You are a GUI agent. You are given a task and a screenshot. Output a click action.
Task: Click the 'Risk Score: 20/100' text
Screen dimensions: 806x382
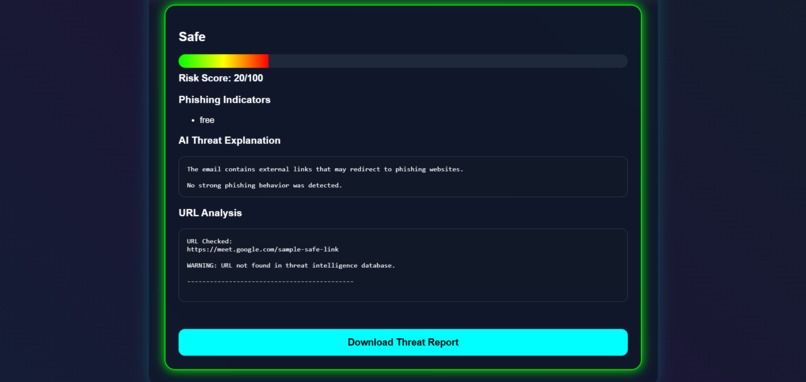[221, 78]
